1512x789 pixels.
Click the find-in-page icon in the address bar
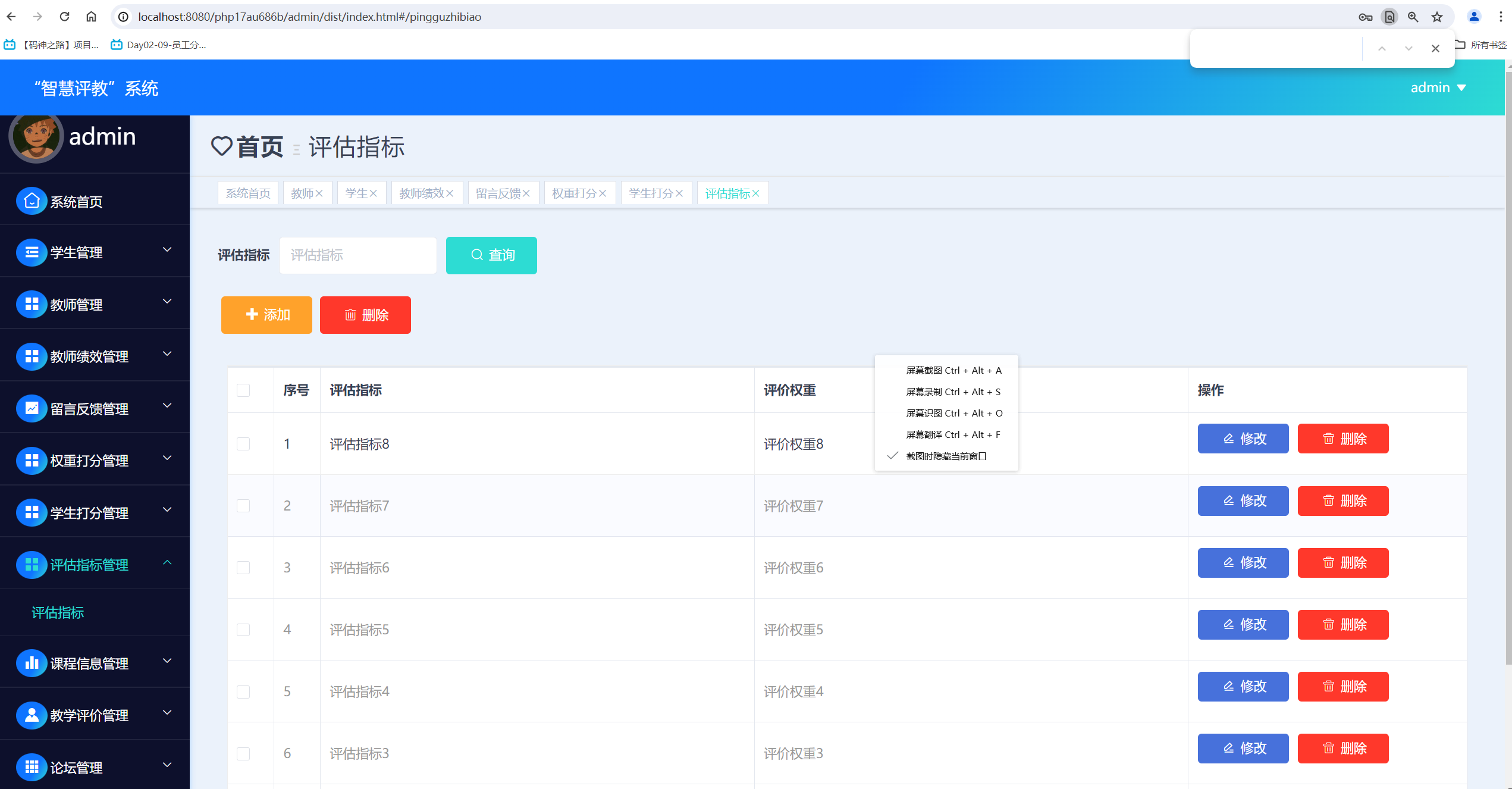pos(1389,17)
